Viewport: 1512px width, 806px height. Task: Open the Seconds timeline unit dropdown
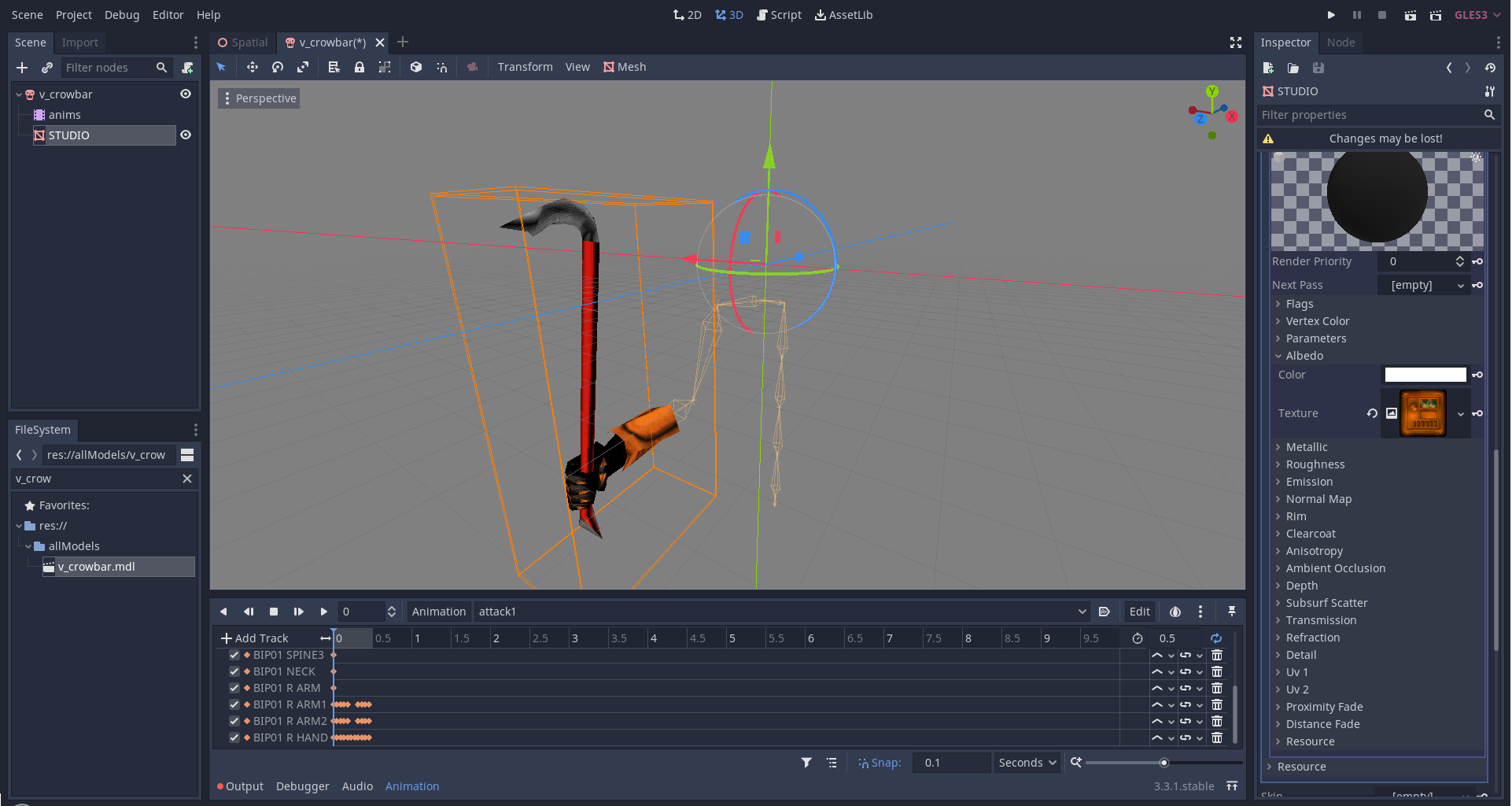click(x=1027, y=763)
